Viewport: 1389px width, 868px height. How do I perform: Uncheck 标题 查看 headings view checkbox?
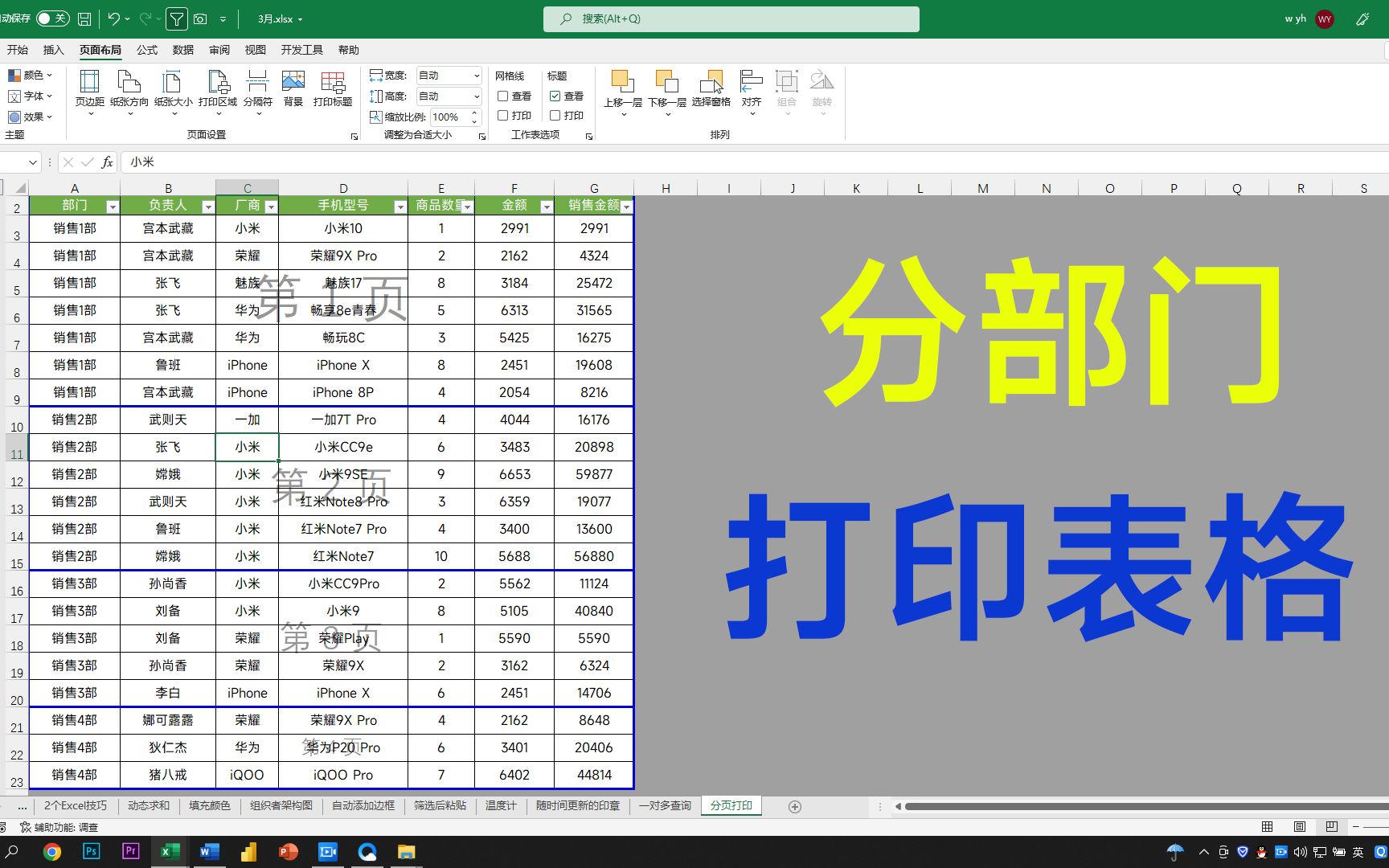(x=555, y=96)
